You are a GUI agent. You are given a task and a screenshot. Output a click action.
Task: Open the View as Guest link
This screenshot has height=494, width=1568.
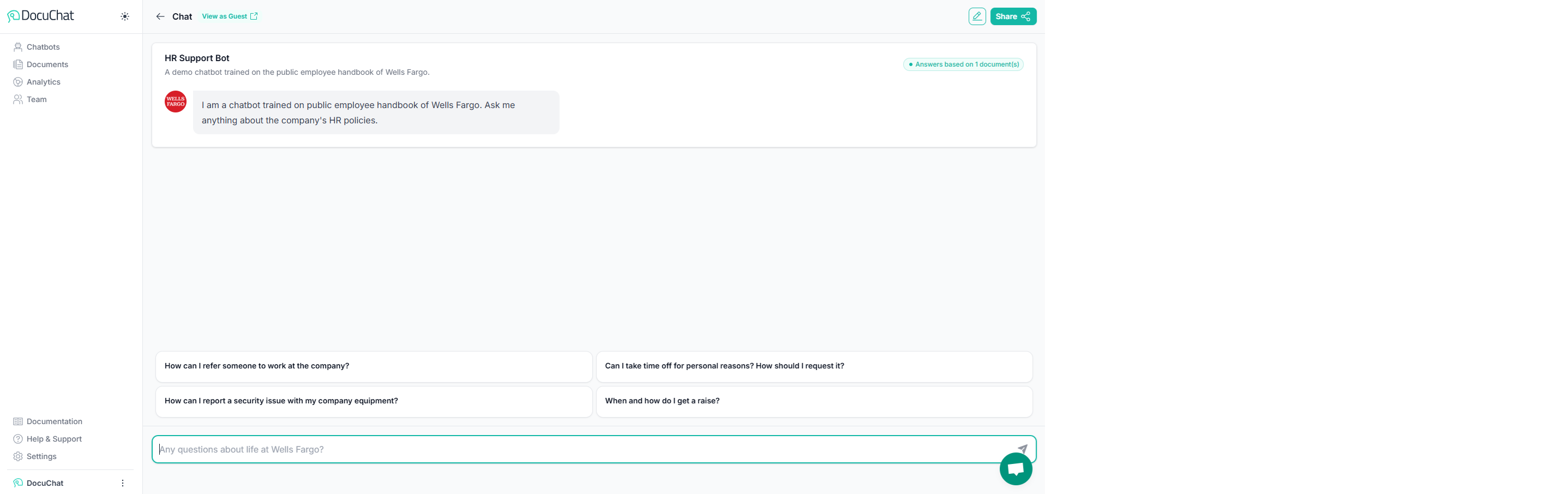pos(230,16)
